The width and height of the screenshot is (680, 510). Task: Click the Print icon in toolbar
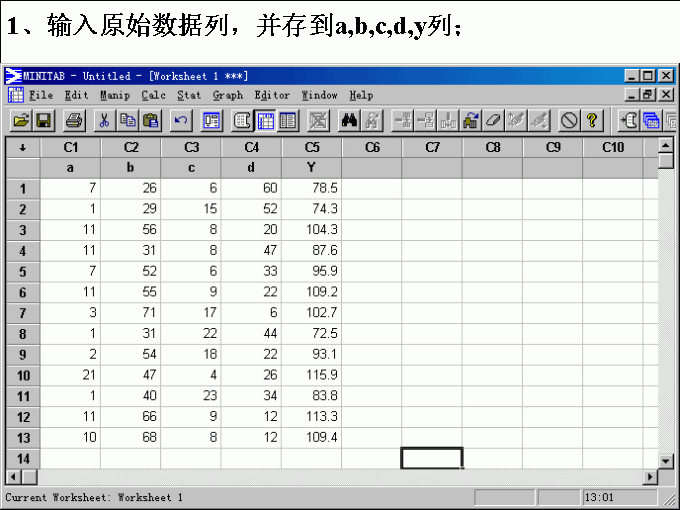click(x=74, y=121)
